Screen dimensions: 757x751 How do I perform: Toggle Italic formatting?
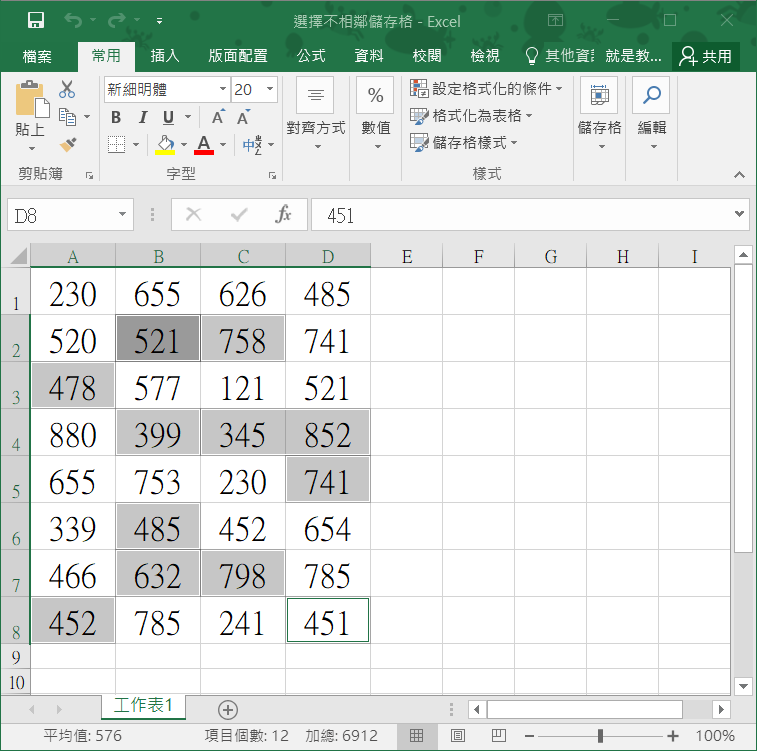pos(142,117)
